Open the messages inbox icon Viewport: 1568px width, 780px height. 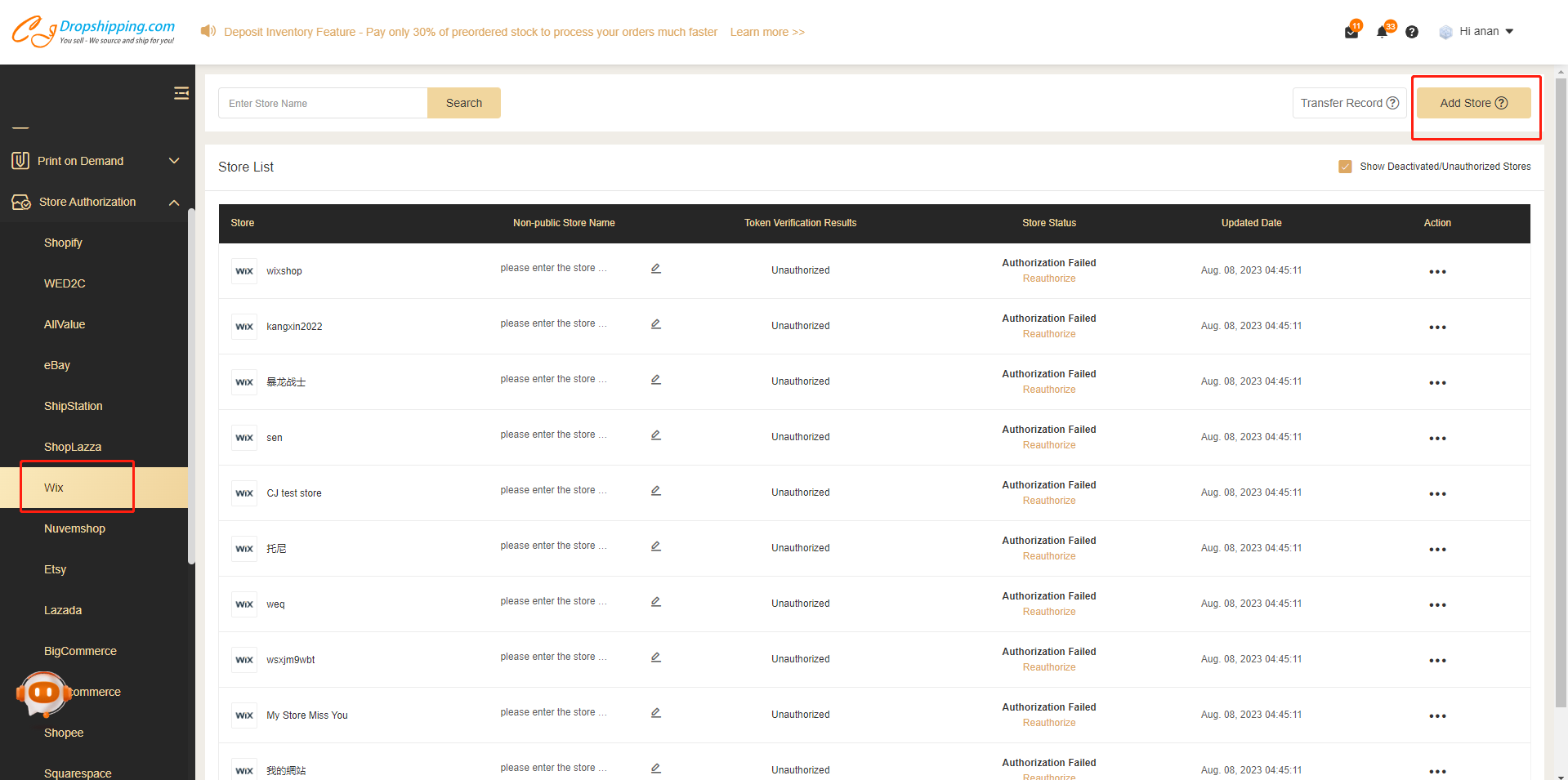point(1351,32)
